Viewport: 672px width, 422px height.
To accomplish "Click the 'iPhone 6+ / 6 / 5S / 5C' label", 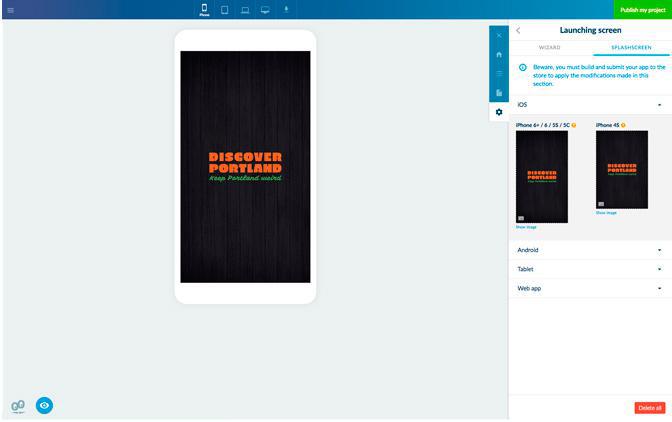I will (543, 126).
